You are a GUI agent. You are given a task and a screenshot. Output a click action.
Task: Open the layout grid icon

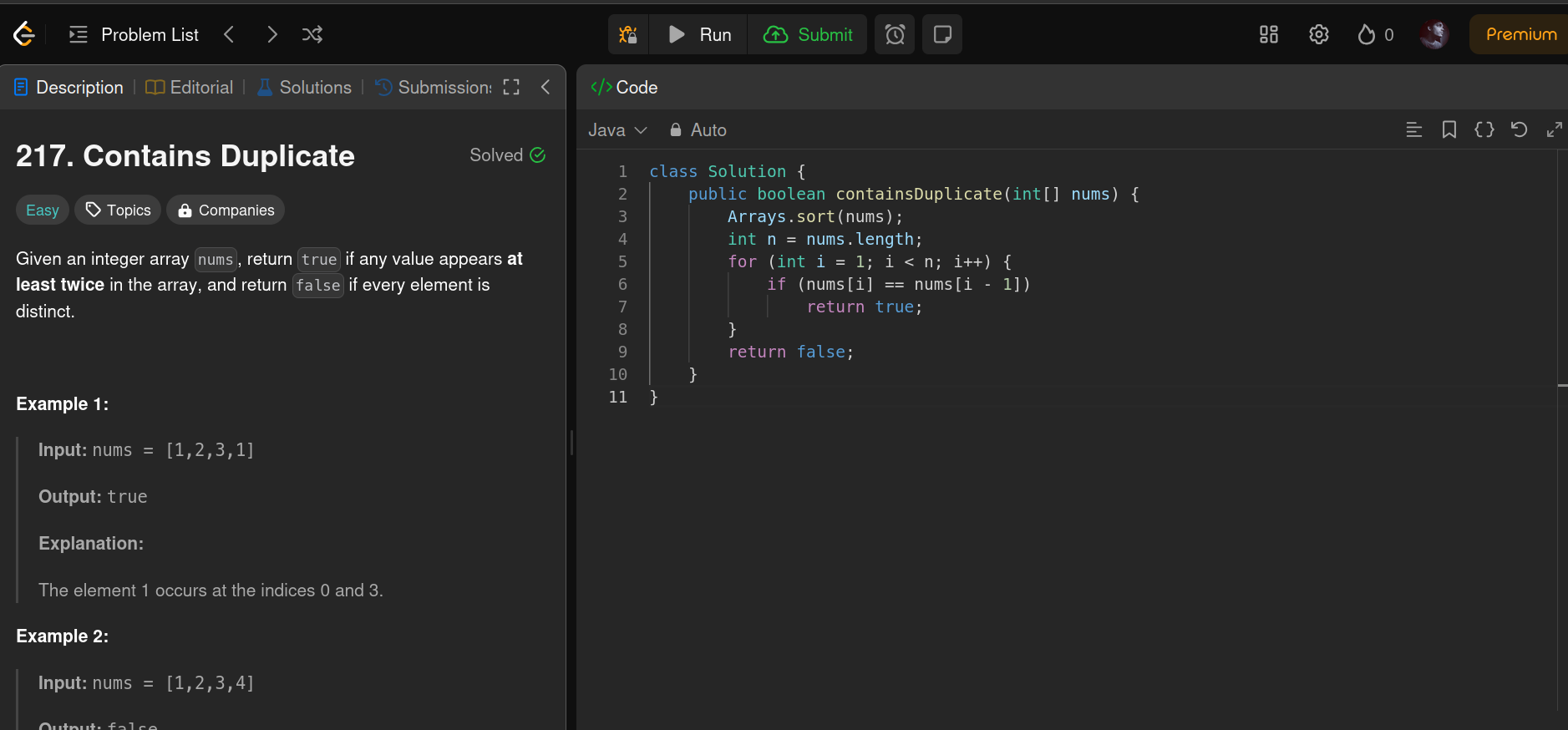[x=1269, y=34]
